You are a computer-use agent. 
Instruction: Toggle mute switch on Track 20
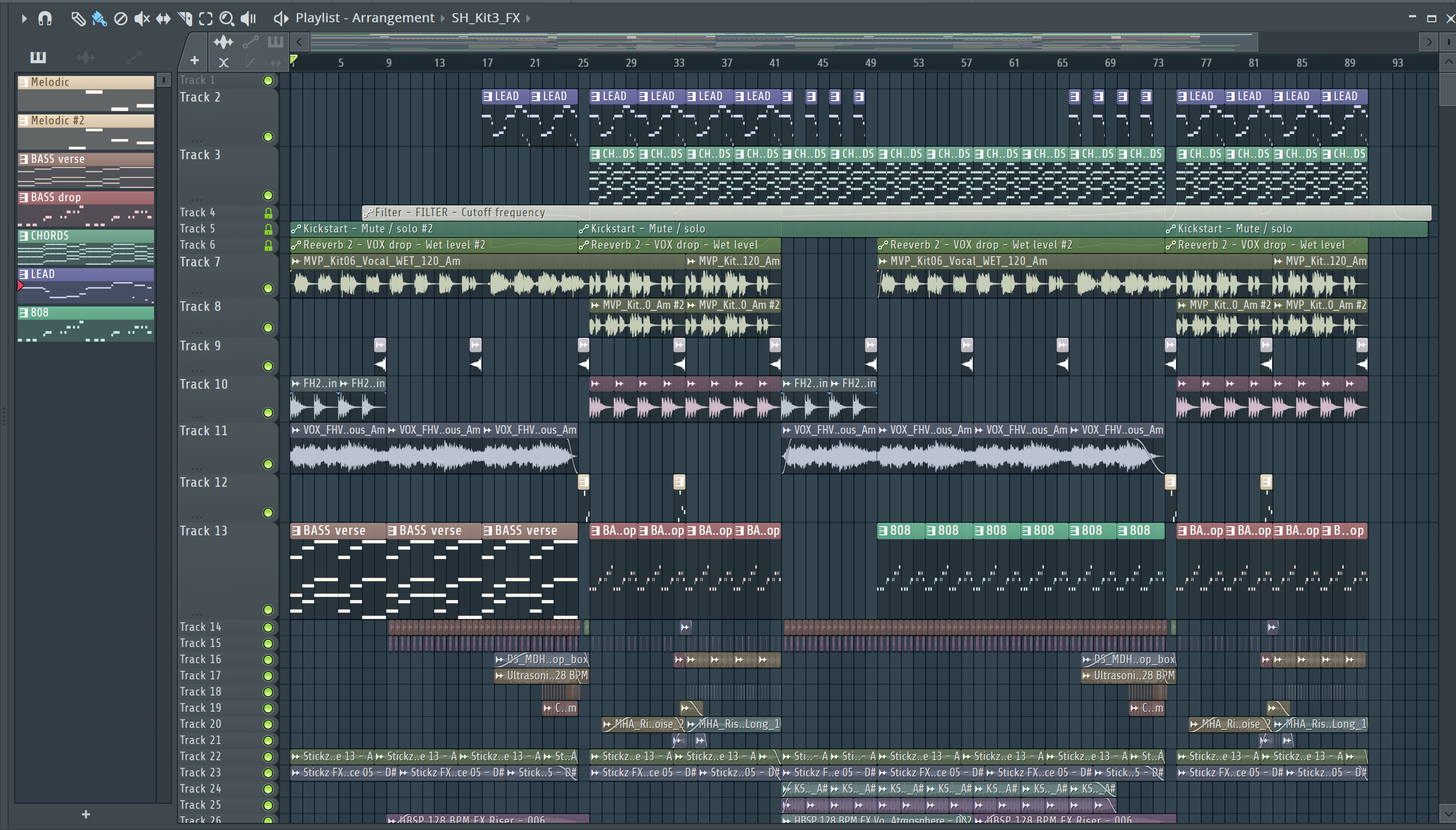click(x=268, y=724)
